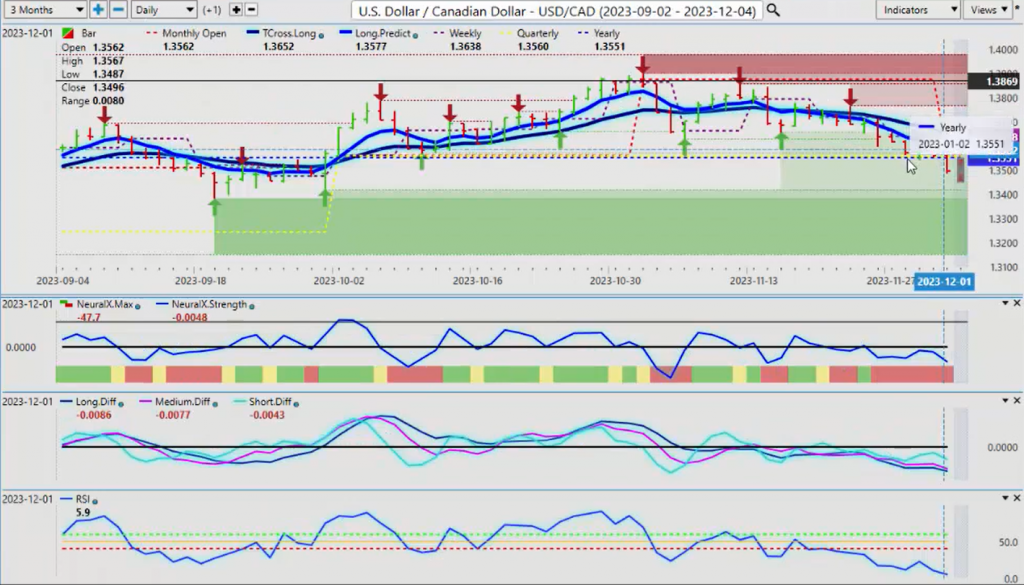Open the Diff panel options arrow
The image size is (1024, 585).
(x=1005, y=400)
